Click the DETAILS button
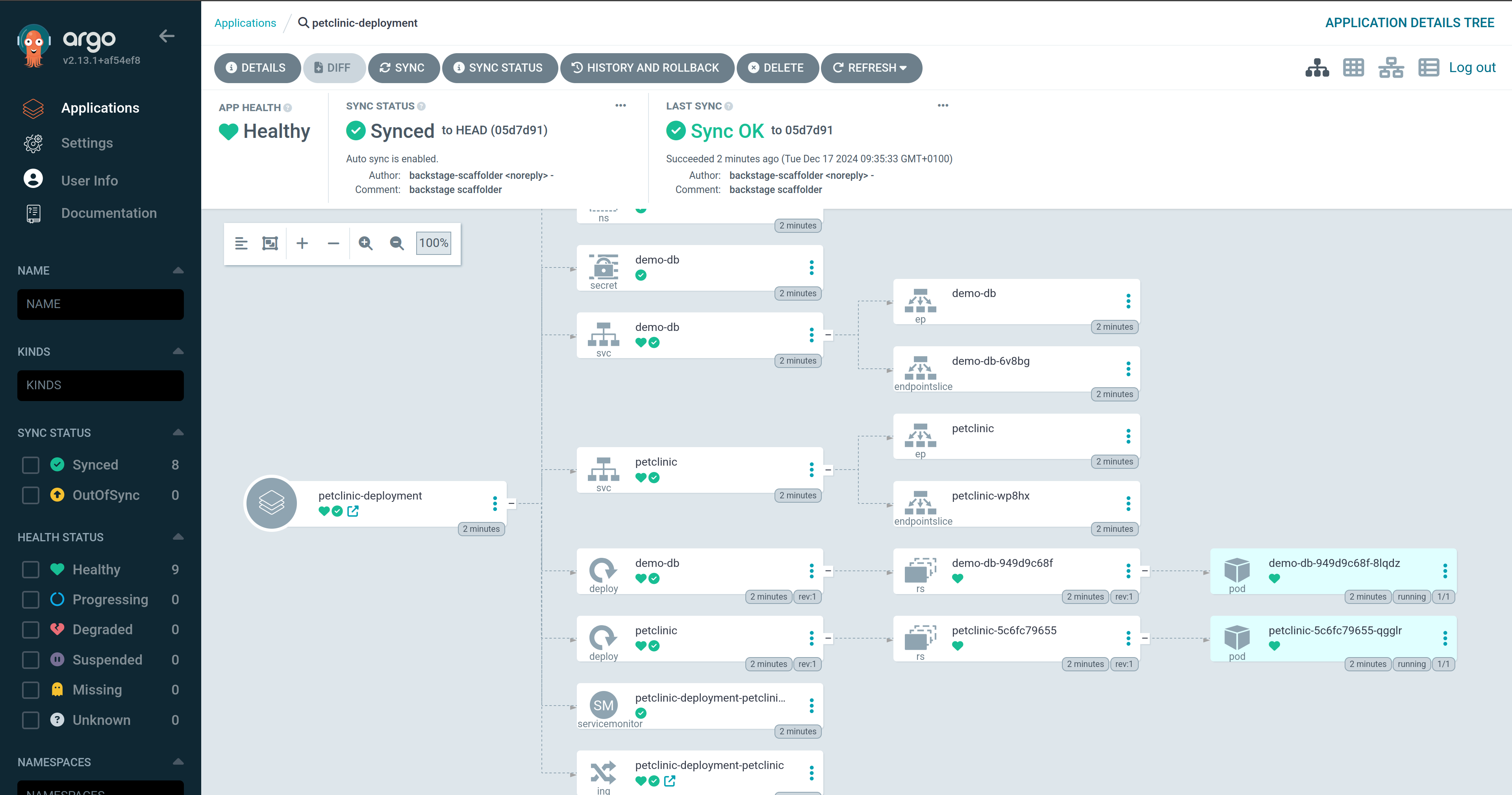This screenshot has height=795, width=1512. point(257,68)
